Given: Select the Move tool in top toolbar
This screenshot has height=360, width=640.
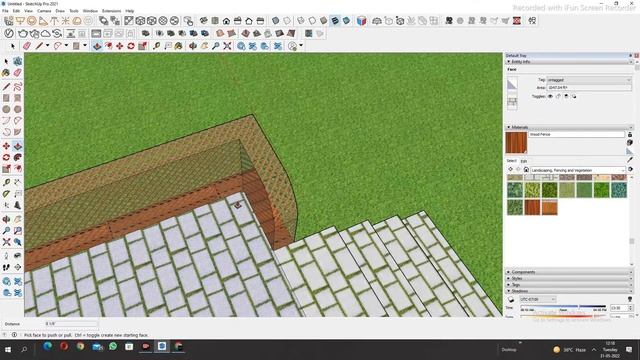Looking at the screenshot, I should pyautogui.click(x=120, y=46).
